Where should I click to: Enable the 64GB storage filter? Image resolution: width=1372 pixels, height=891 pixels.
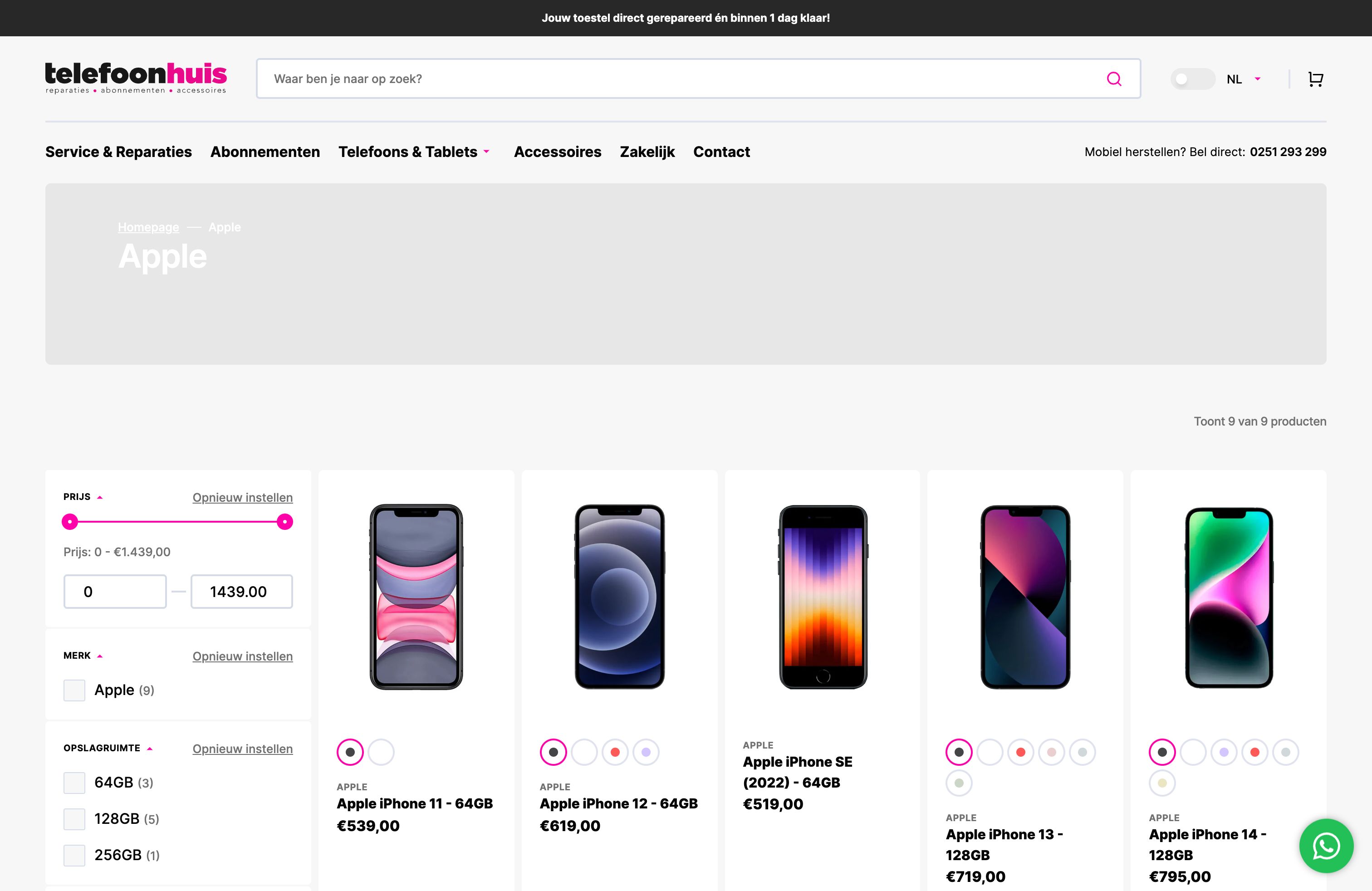[x=74, y=783]
